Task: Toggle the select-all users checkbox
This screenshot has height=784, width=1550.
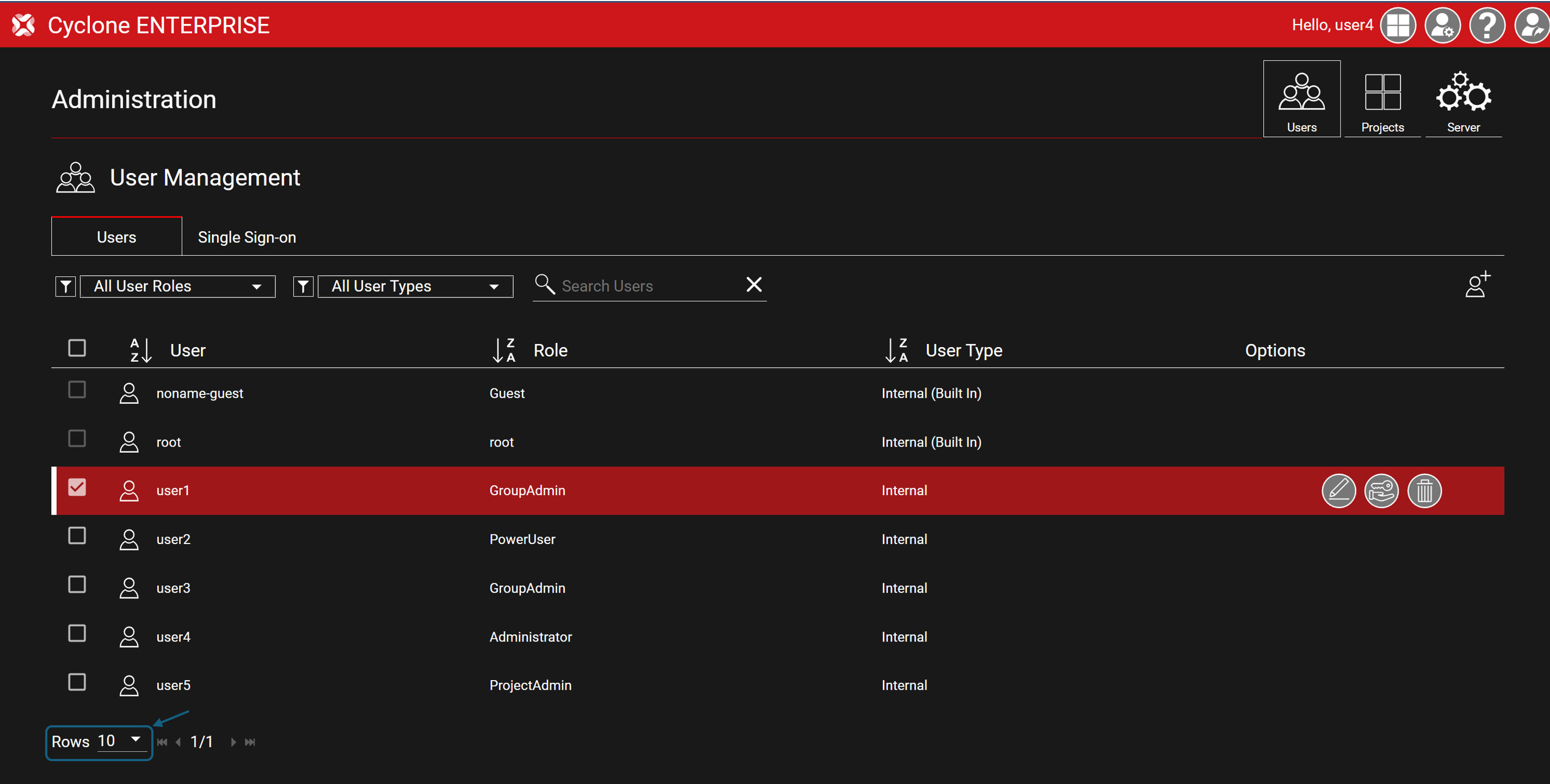Action: 77,348
